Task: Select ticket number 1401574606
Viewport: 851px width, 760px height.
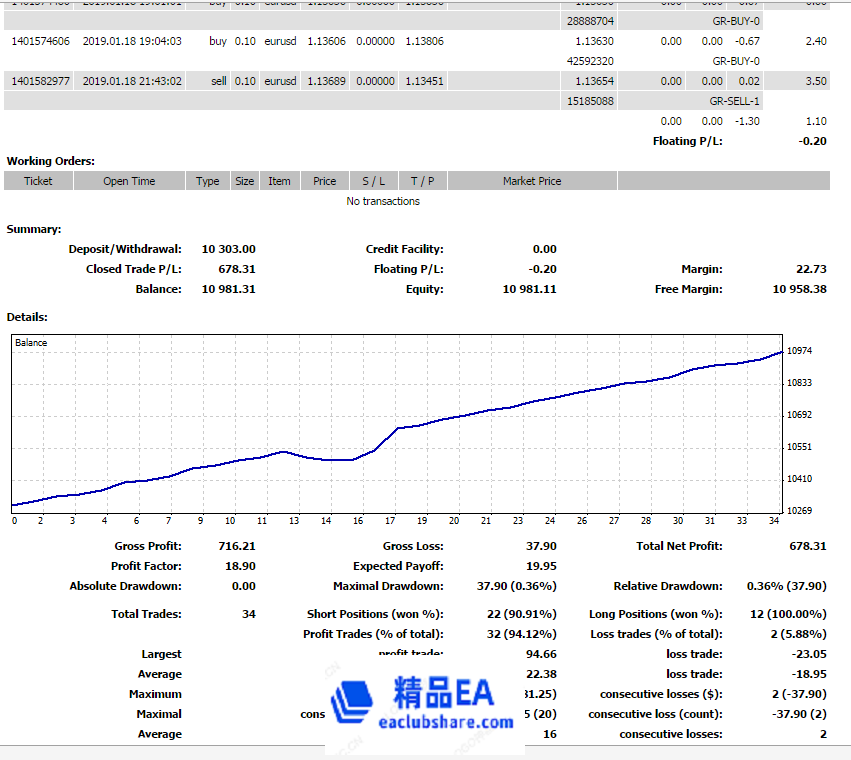Action: (x=40, y=41)
